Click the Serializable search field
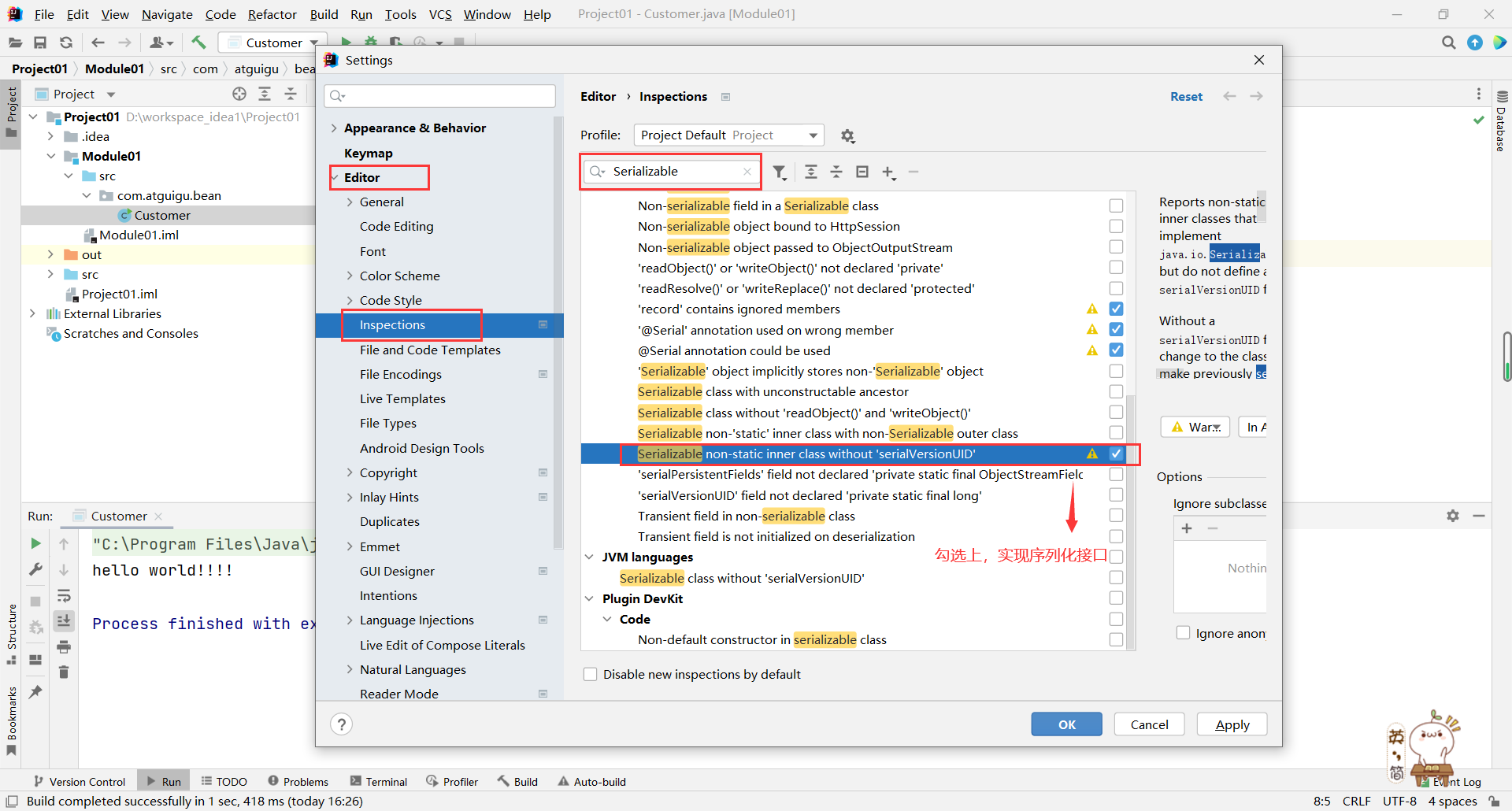The height and width of the screenshot is (811, 1512). (669, 171)
